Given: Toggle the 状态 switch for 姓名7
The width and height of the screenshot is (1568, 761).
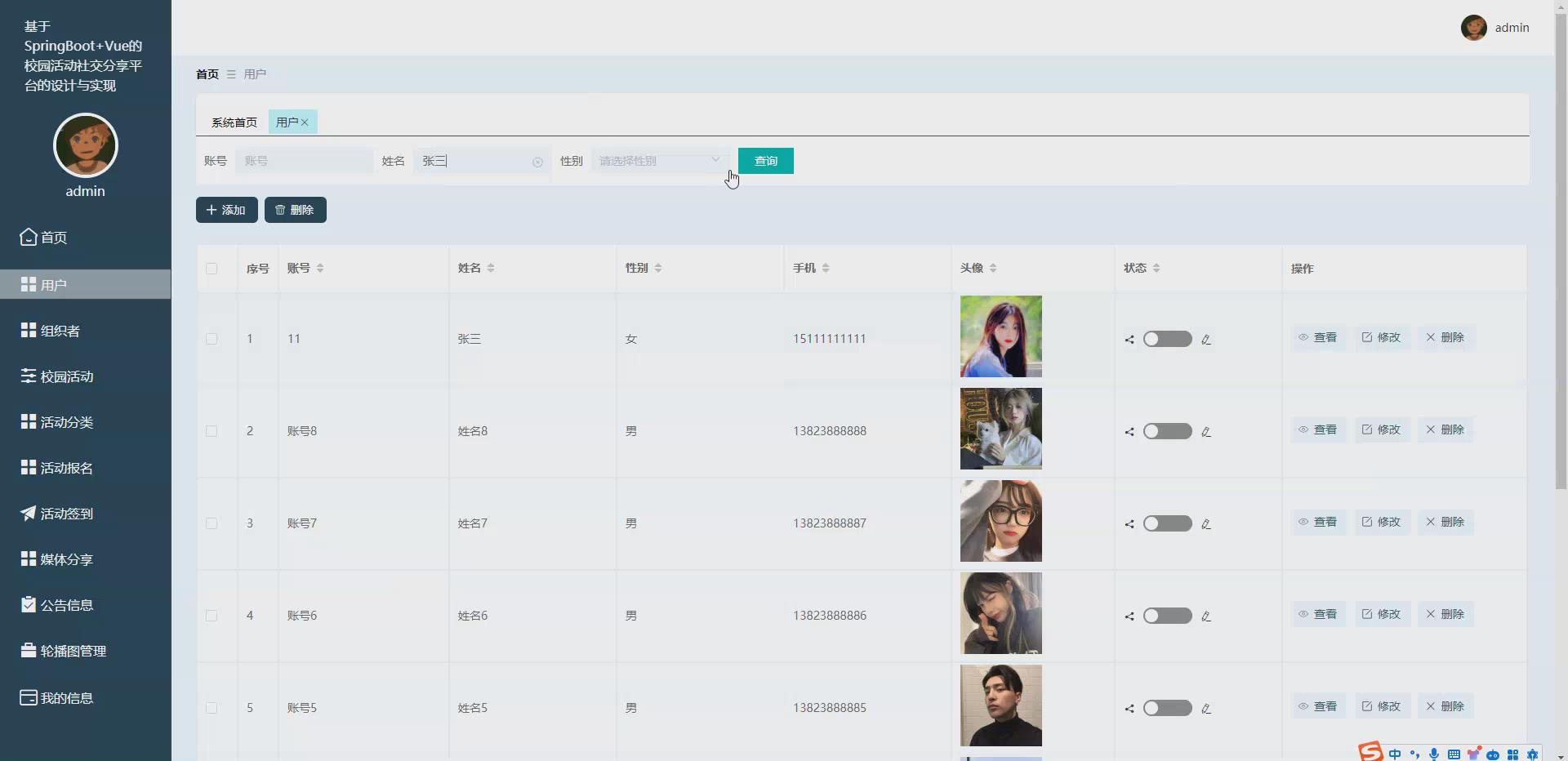Looking at the screenshot, I should pyautogui.click(x=1167, y=523).
